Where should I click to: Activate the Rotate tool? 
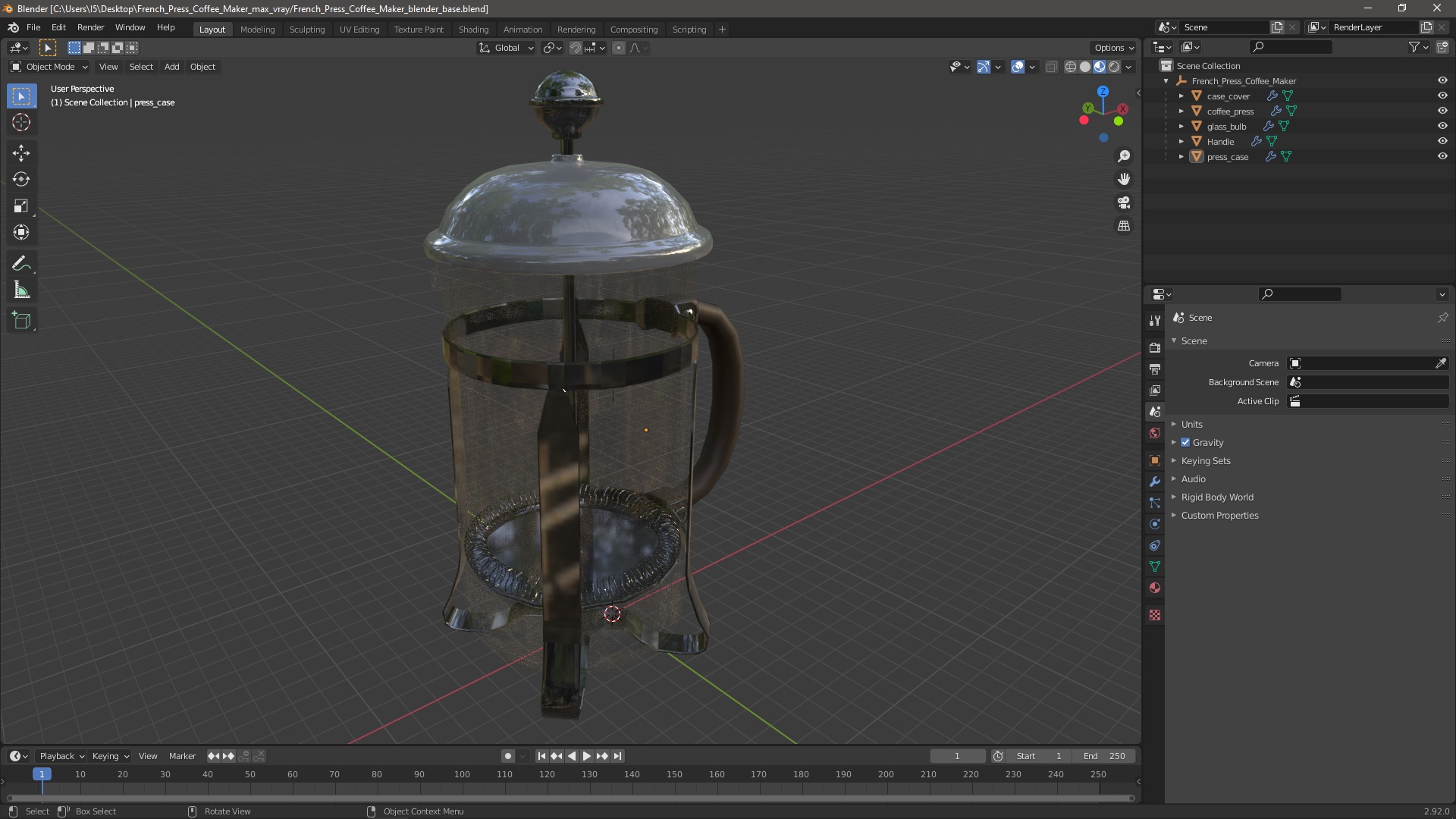point(21,180)
